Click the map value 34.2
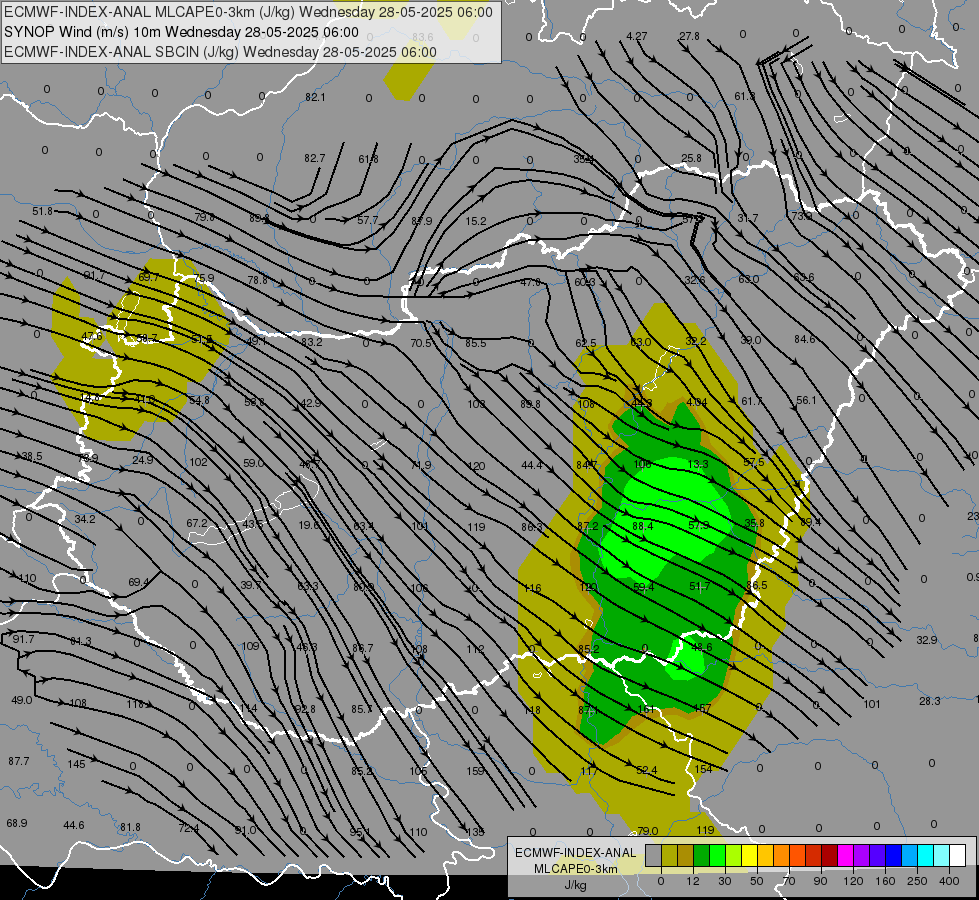Screen dimensions: 979x900 click(x=84, y=519)
